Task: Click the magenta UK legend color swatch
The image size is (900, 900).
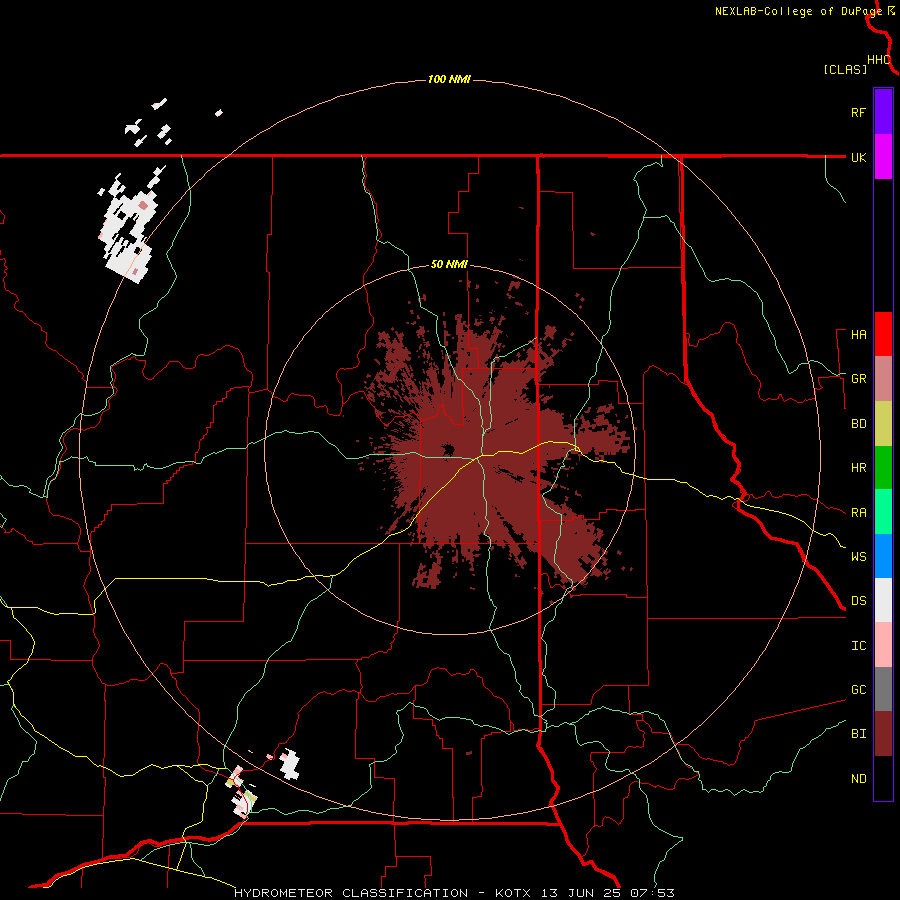Action: point(883,157)
